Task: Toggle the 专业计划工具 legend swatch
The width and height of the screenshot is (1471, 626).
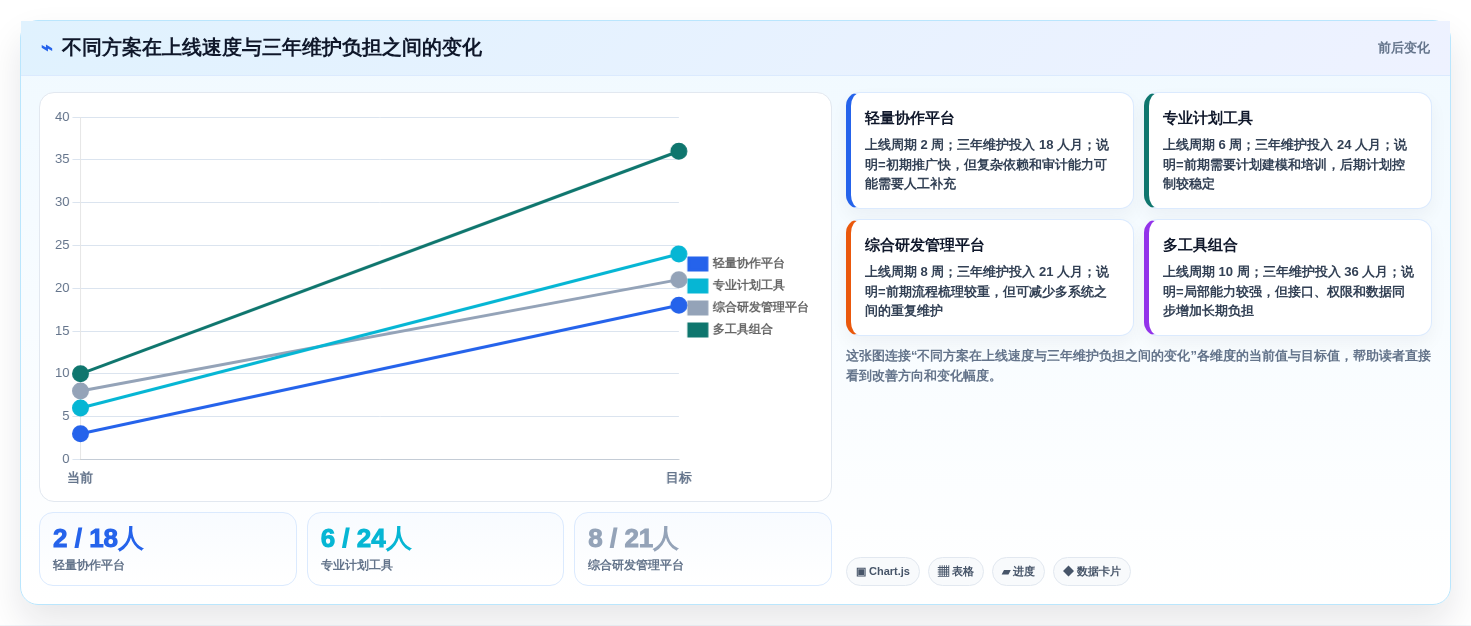Action: [x=698, y=286]
